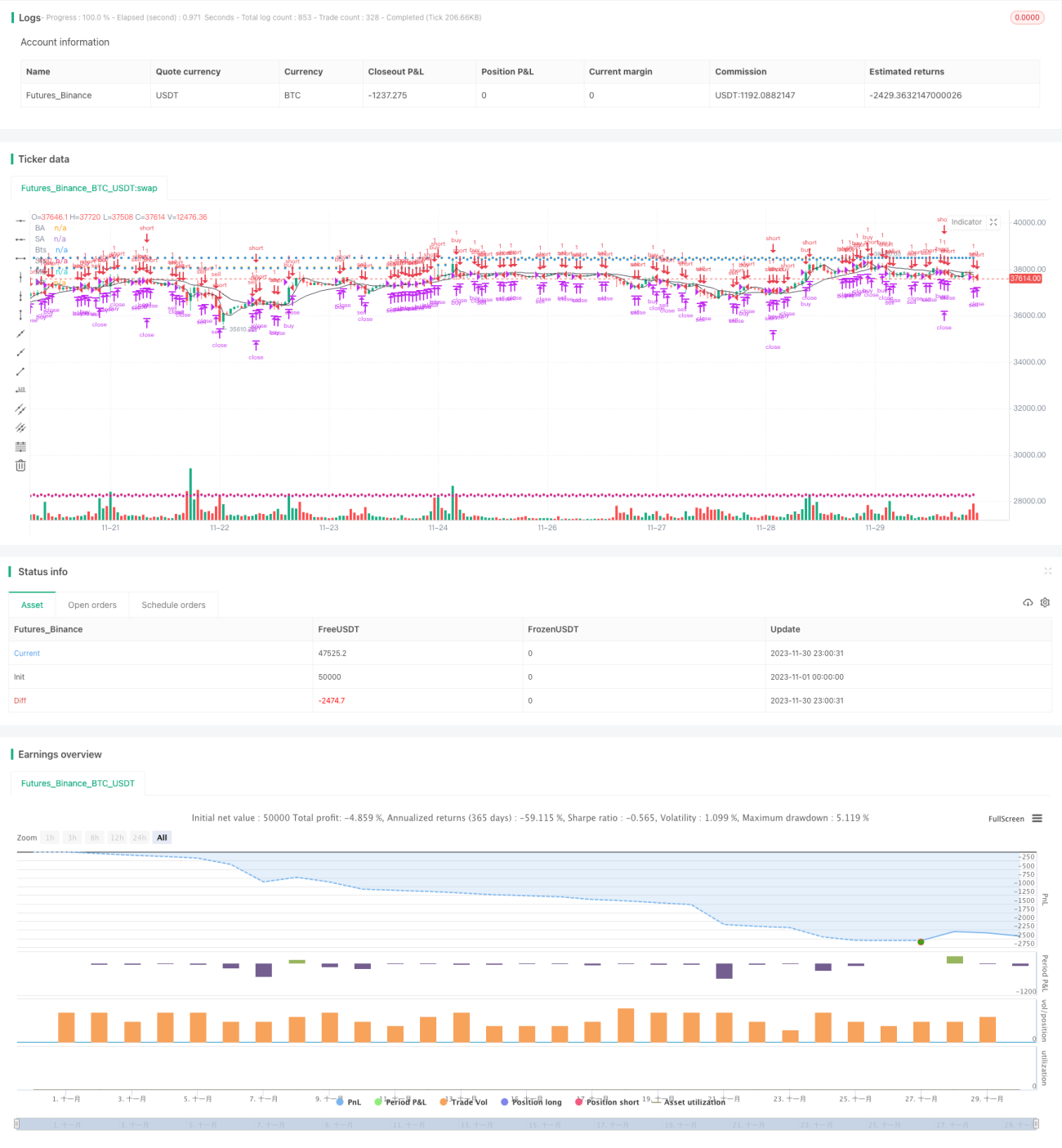Toggle Position long series in legend
The height and width of the screenshot is (1148, 1062).
coord(531,1102)
